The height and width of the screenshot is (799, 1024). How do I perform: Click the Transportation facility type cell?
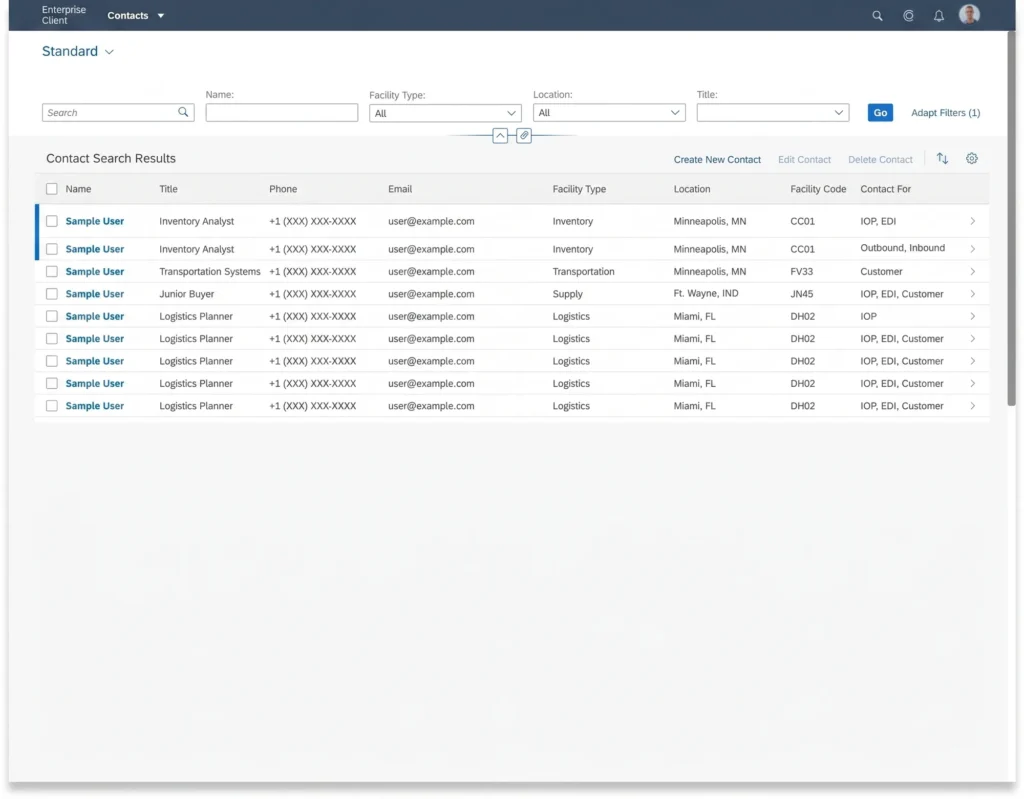point(583,272)
